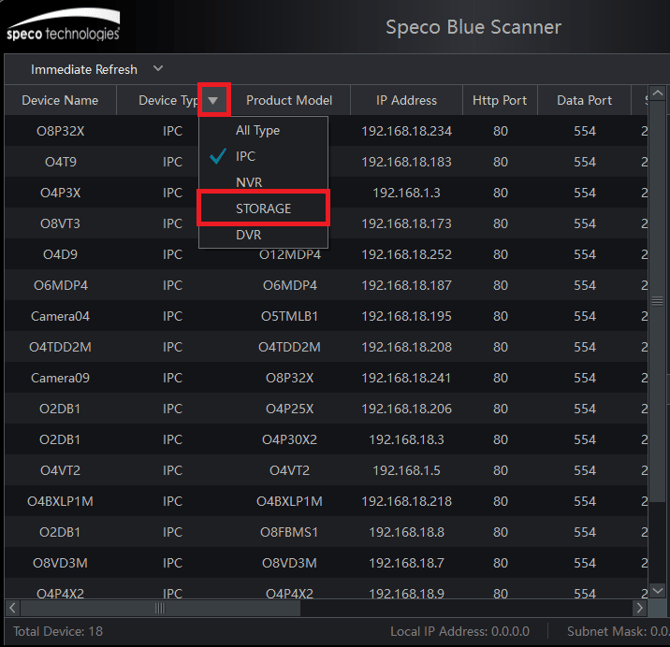
Task: Toggle the checked IPC filter option
Action: 245,157
